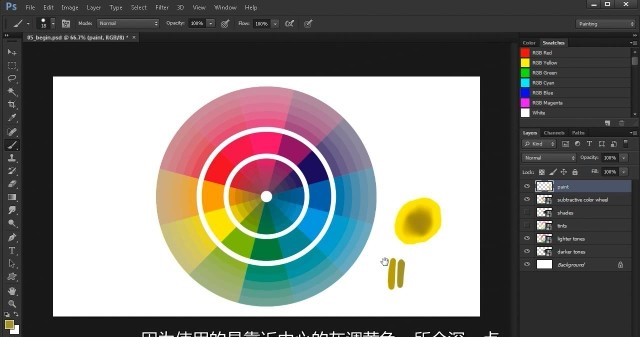Image resolution: width=640 pixels, height=360 pixels.
Task: Toggle tablet pressure for opacity icon
Action: [x=225, y=24]
